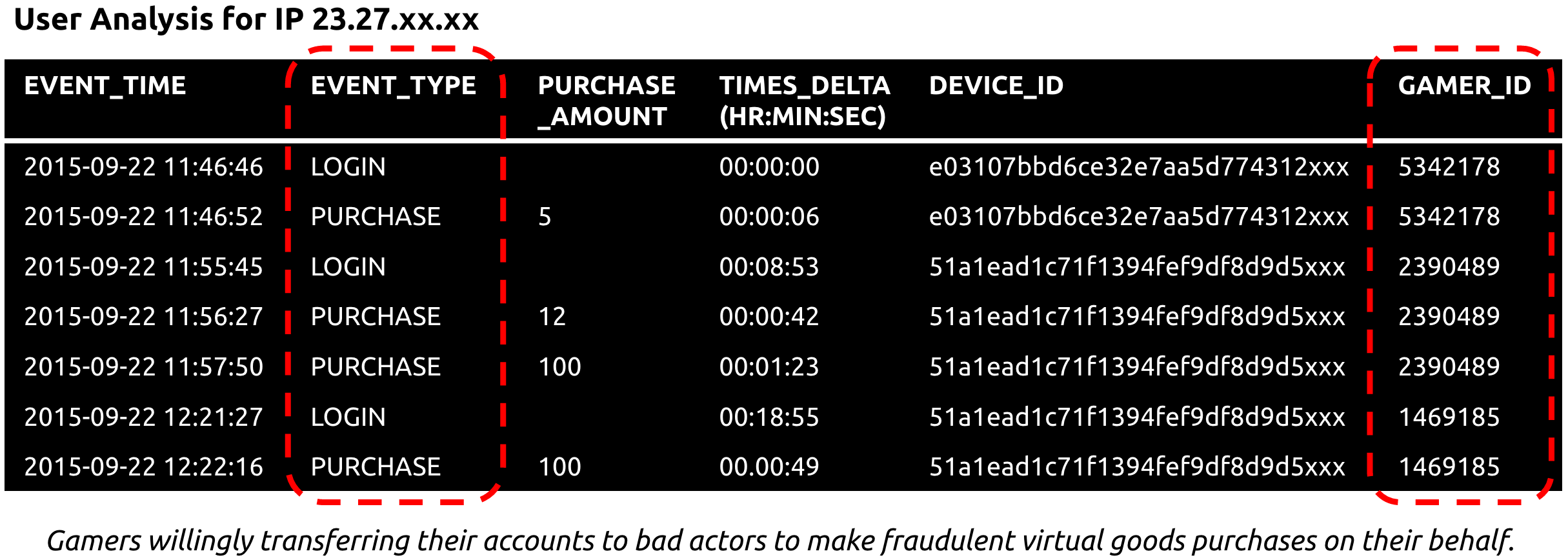Select device ID in the first row
Screen dimensions: 1568x560
point(1138,167)
